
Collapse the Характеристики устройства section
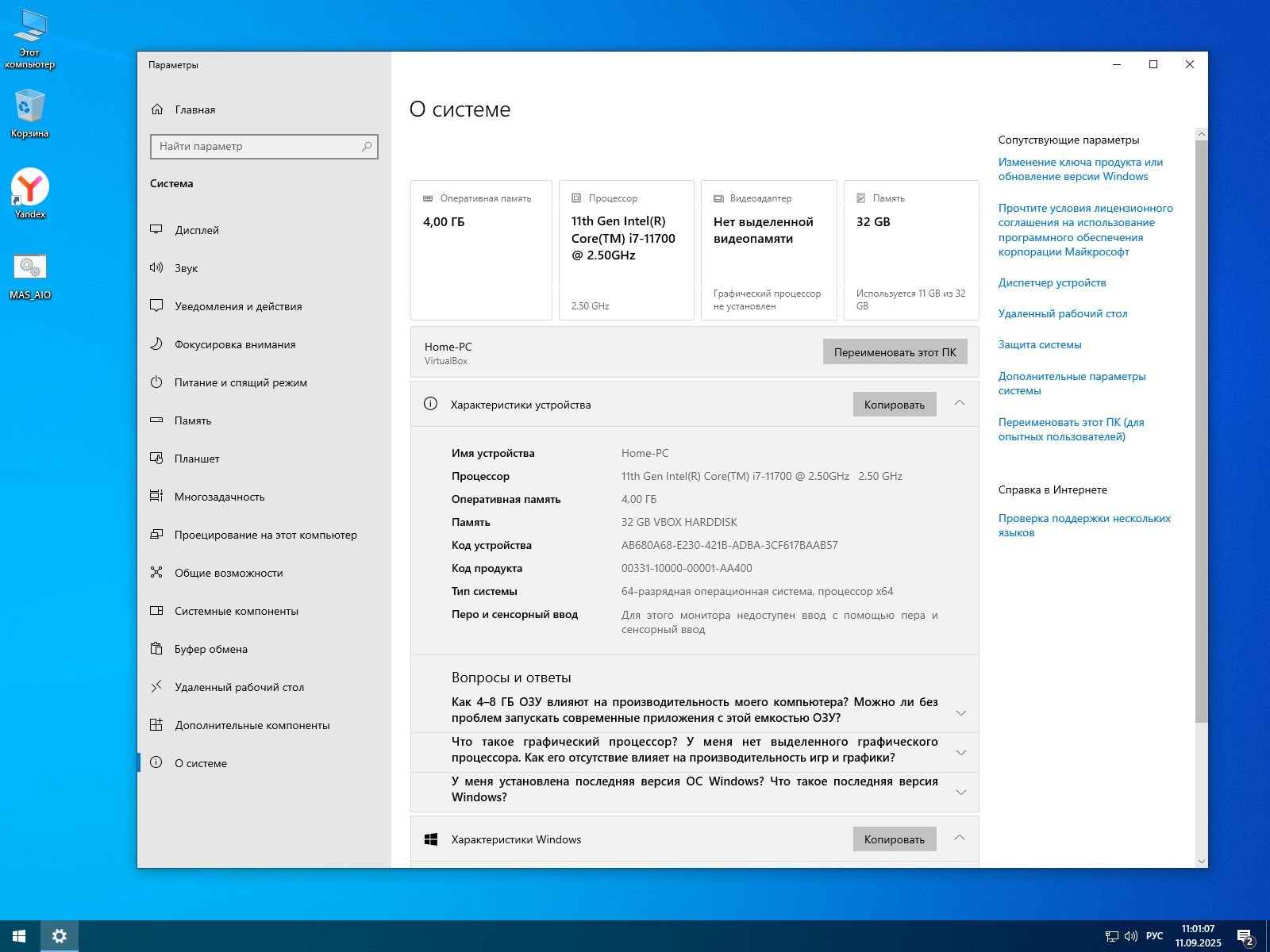coord(959,404)
